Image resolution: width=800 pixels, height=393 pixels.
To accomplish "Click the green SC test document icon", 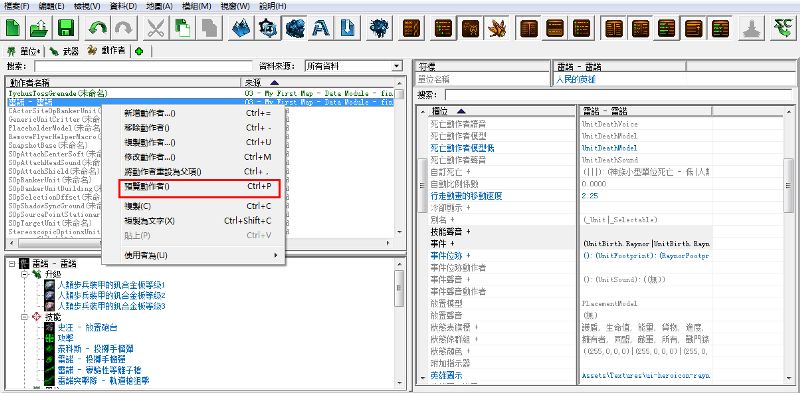I will point(783,27).
